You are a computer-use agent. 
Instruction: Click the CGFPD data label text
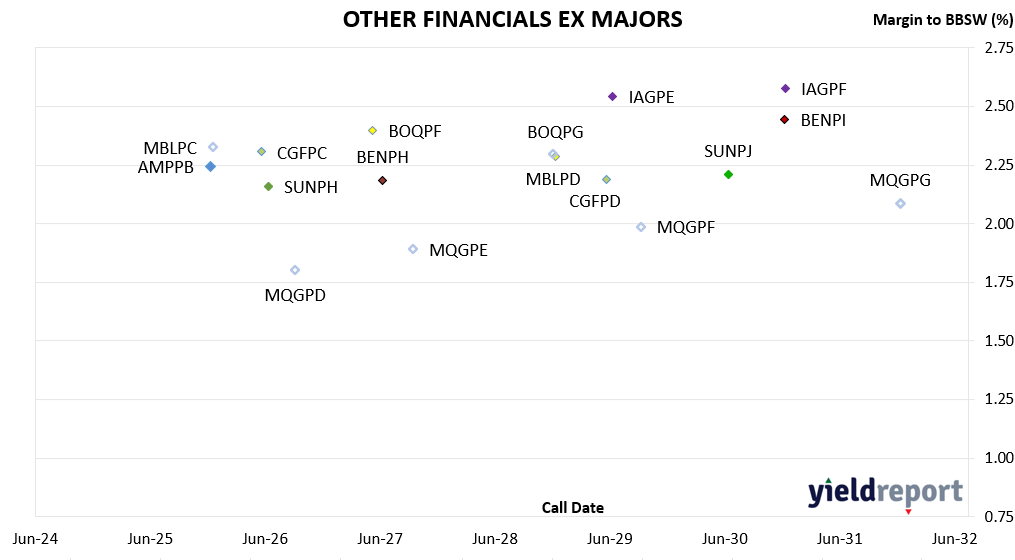click(x=595, y=201)
